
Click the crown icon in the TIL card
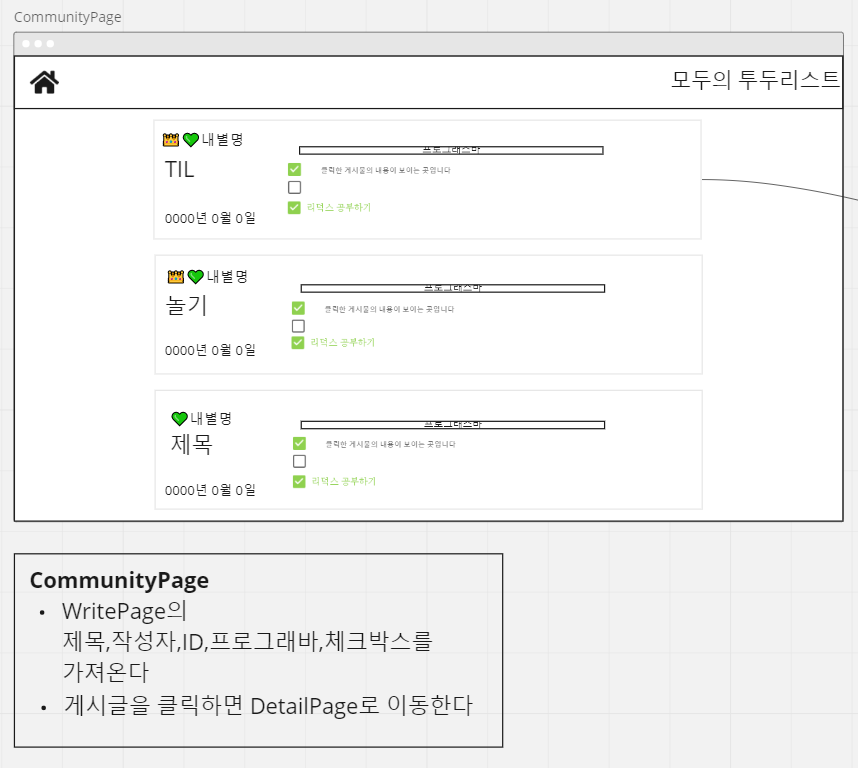(171, 140)
